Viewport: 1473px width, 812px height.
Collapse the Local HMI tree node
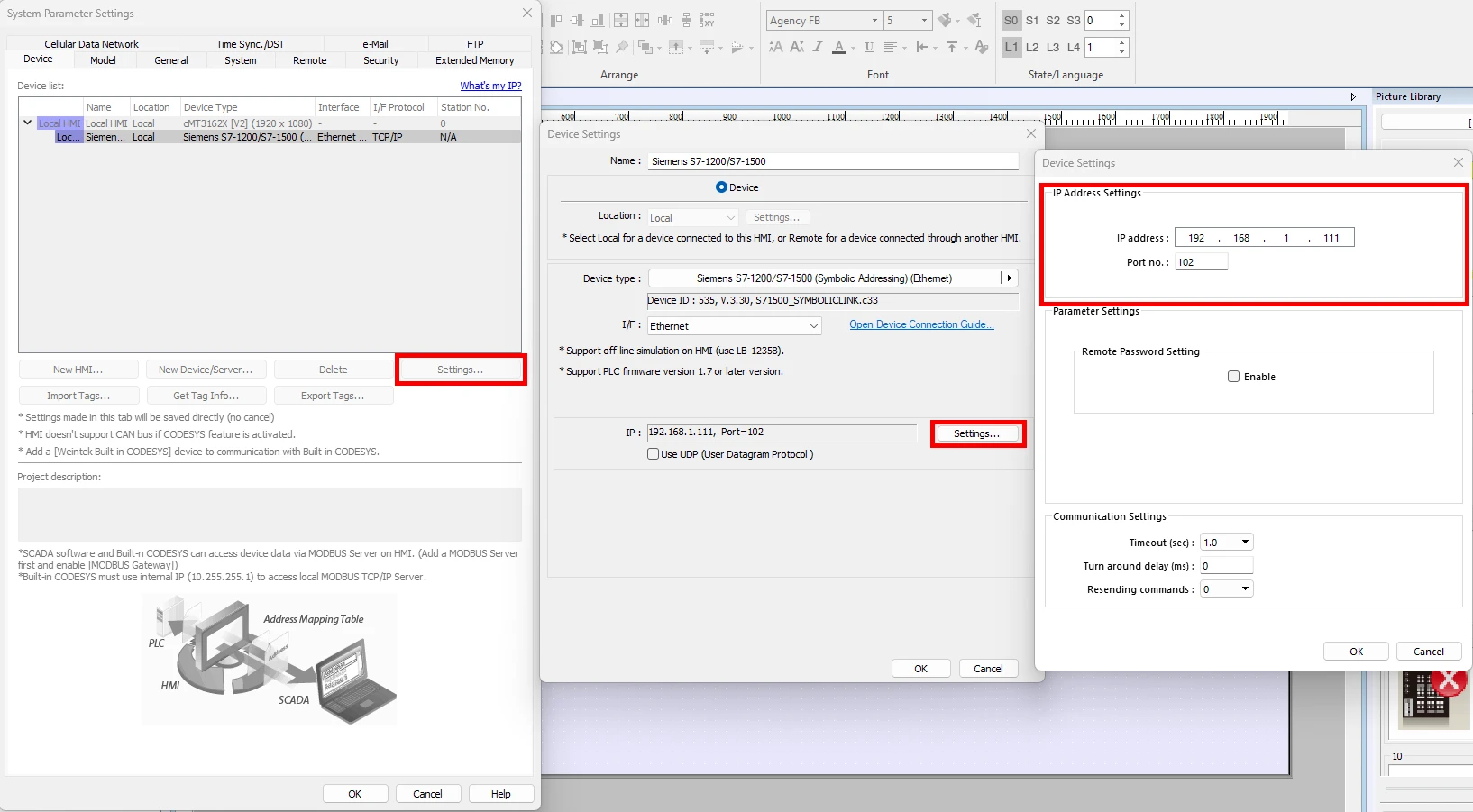point(28,123)
